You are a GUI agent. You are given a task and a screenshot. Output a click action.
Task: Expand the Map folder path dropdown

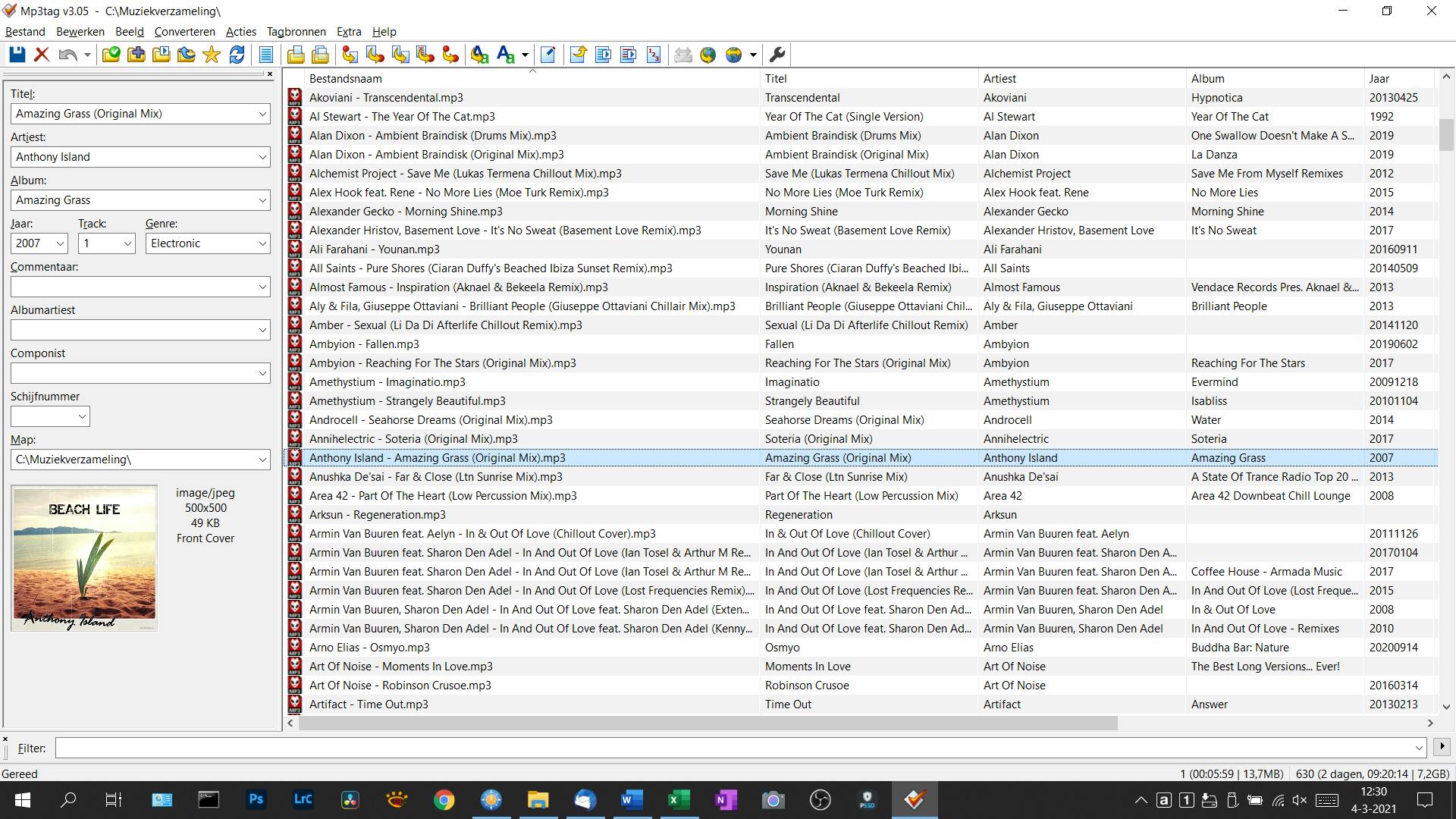click(x=262, y=460)
